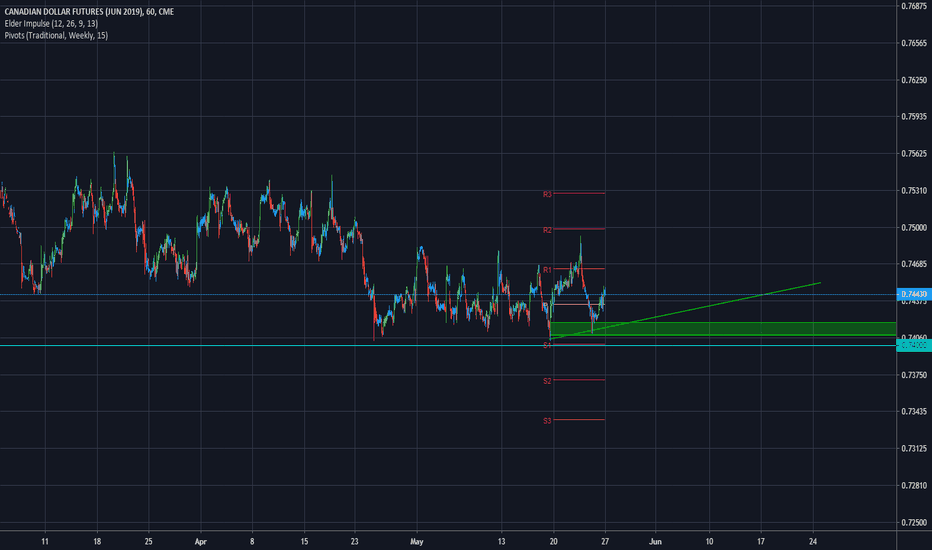Viewport: 932px width, 550px height.
Task: Click the Apr label on time axis
Action: click(201, 542)
